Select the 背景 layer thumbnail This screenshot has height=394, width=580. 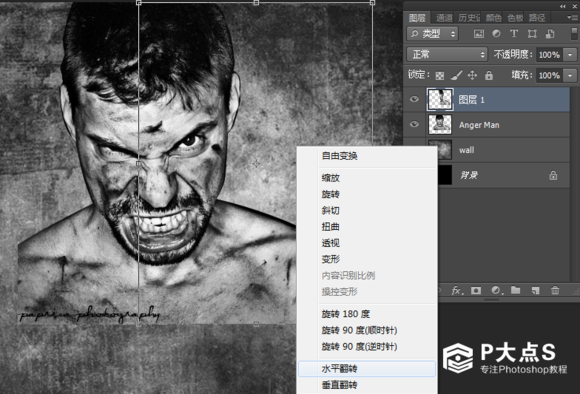[x=445, y=175]
